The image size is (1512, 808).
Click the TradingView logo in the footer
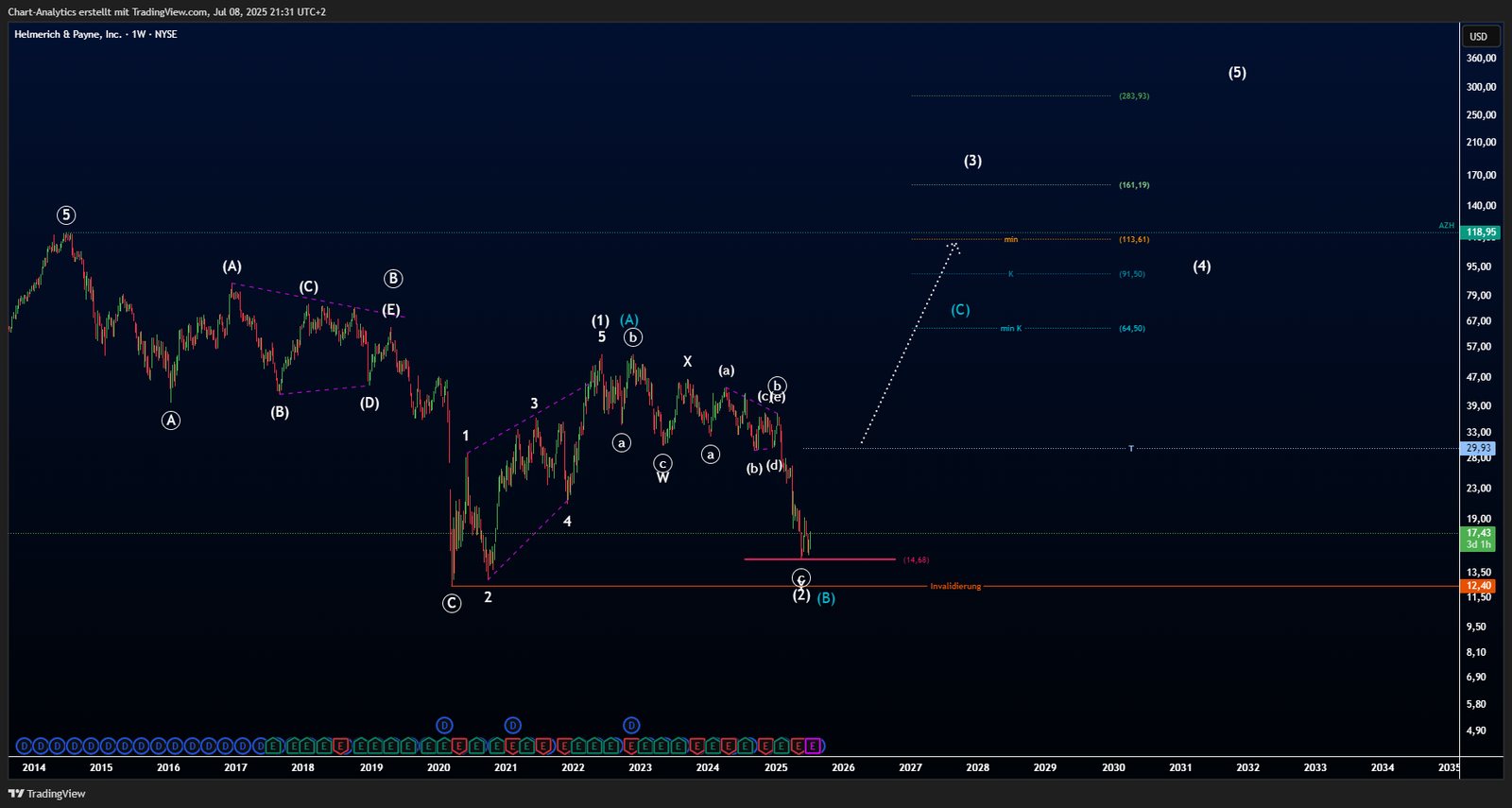pos(47,794)
